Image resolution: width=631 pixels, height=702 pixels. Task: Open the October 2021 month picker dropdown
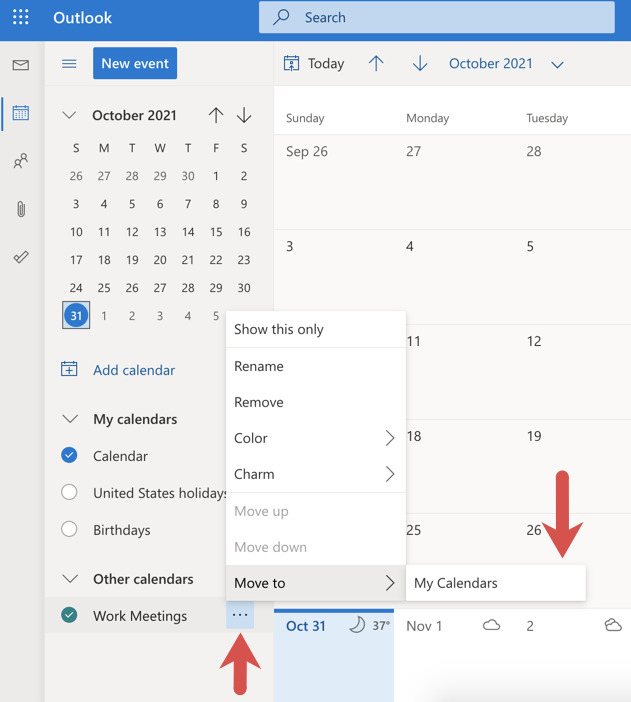(557, 65)
